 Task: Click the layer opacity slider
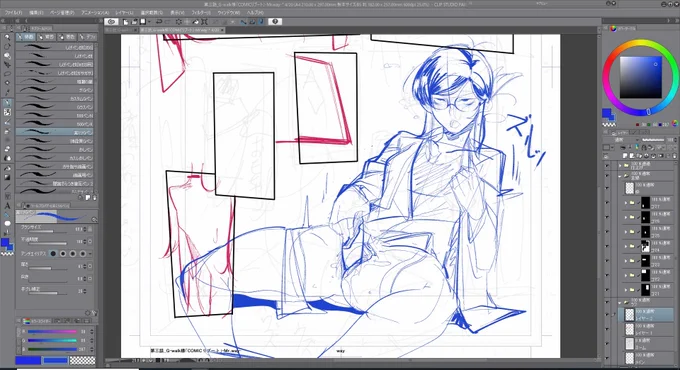pos(654,140)
